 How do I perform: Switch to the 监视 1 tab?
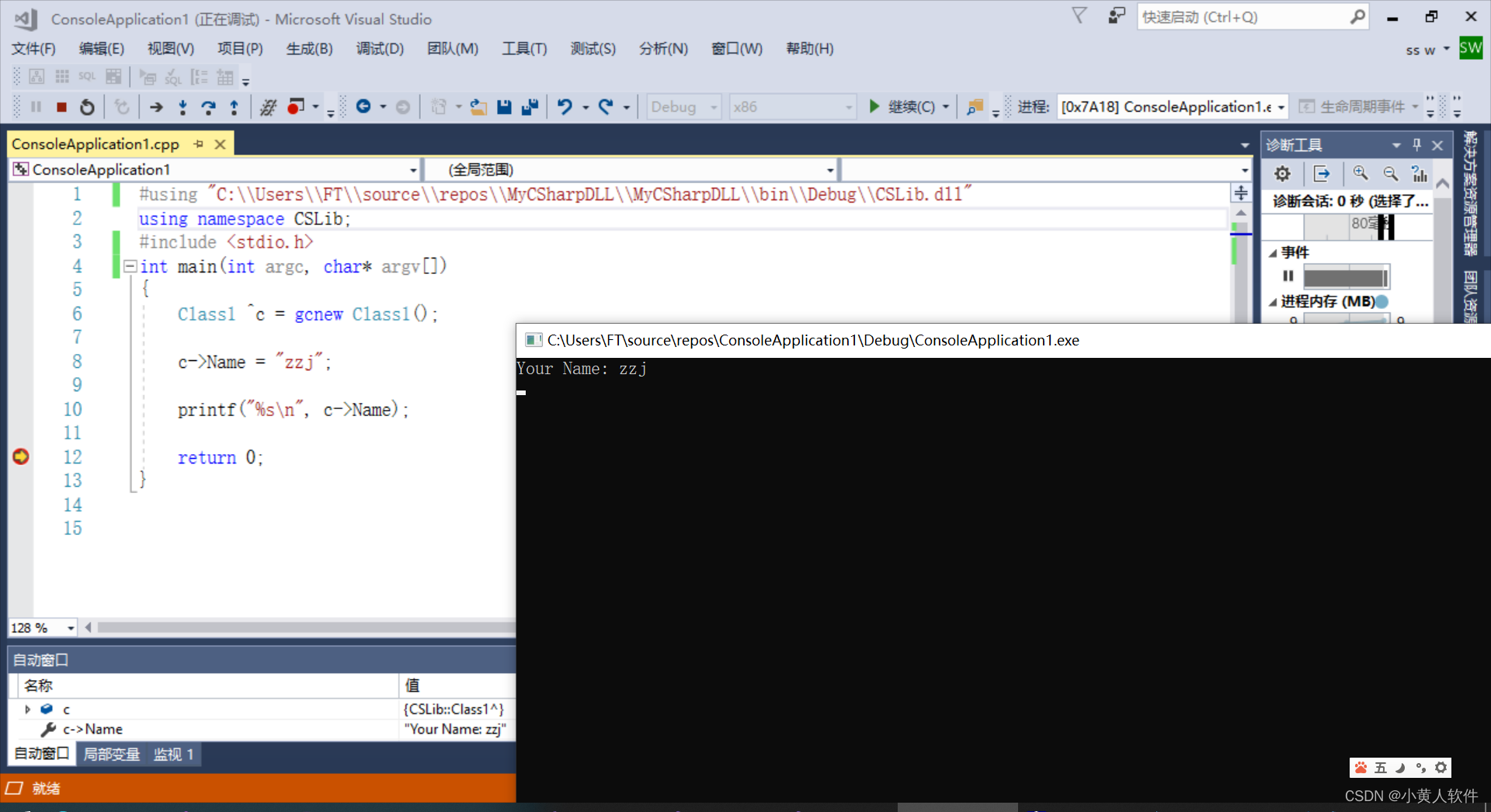click(x=173, y=754)
